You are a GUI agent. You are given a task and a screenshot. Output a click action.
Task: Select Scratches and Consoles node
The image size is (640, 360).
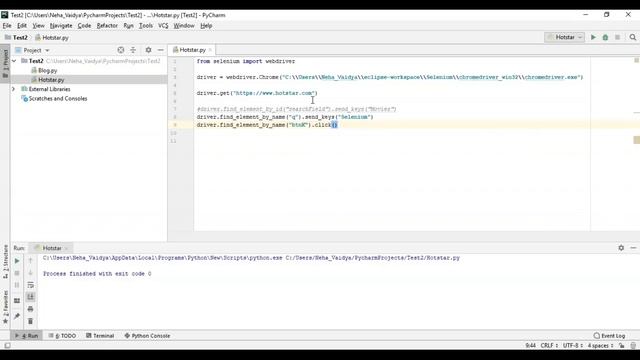54,98
